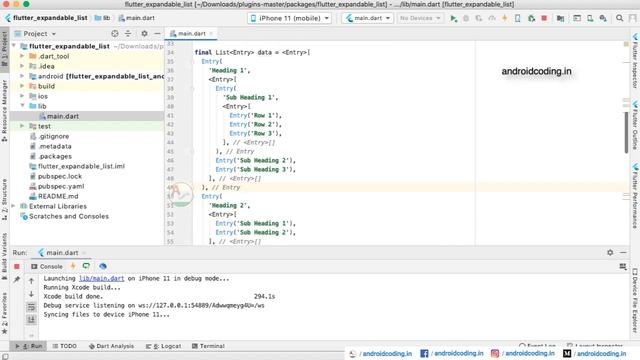This screenshot has height=360, width=640.
Task: Open iPhone 11 (mobile) device dropdown
Action: [289, 18]
